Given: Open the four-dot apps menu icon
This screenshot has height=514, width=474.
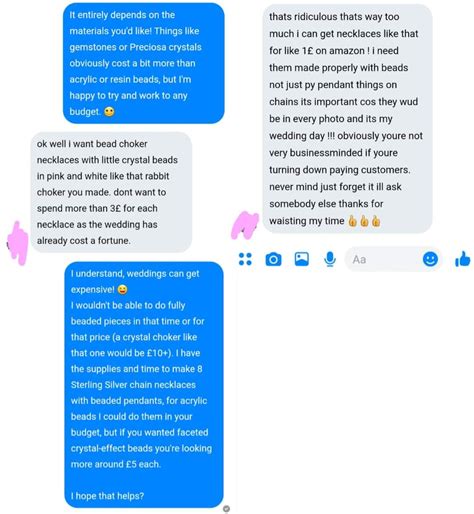Looking at the screenshot, I should [245, 259].
